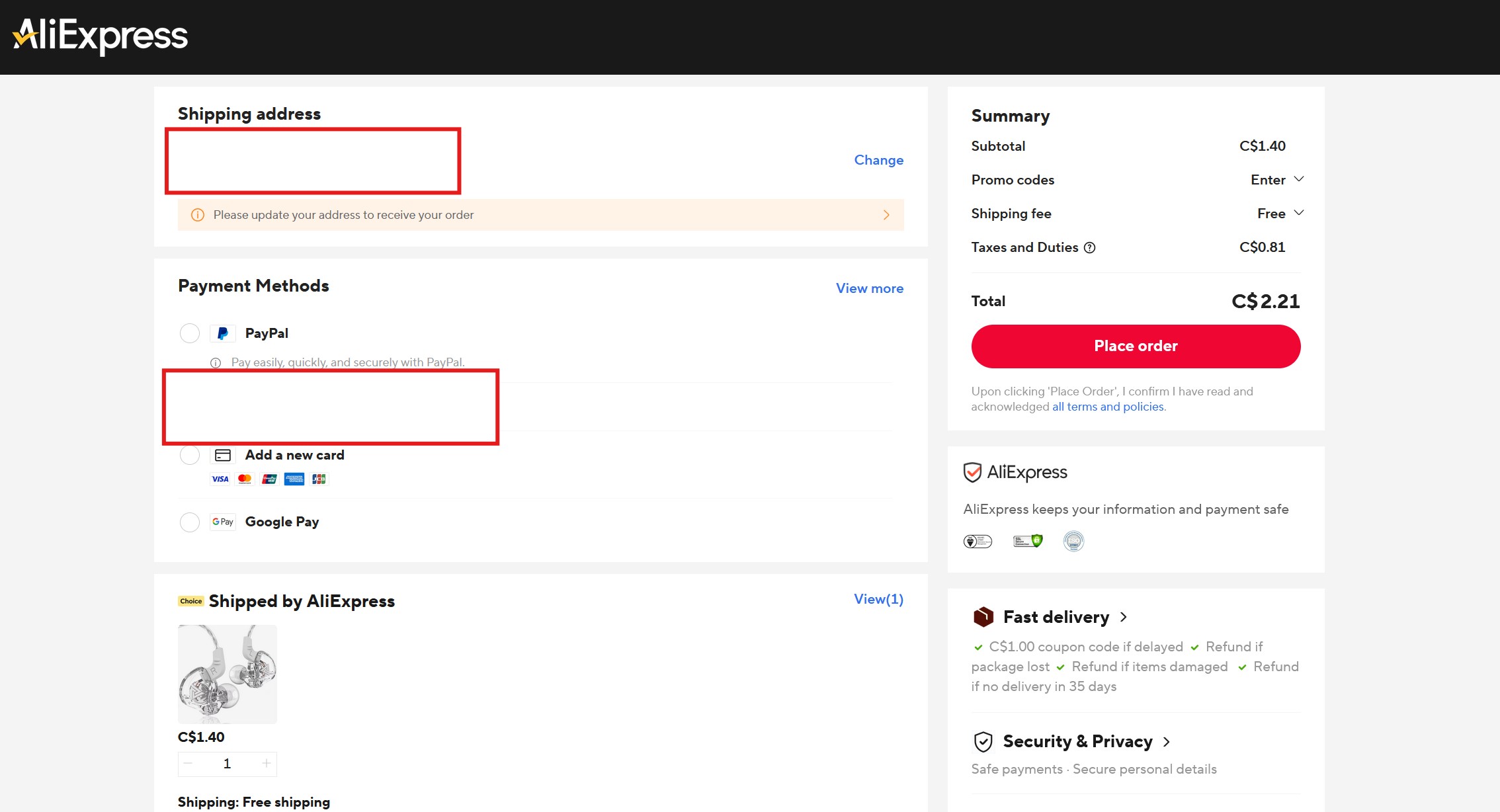The image size is (1500, 812).
Task: Click the JCB card logo
Action: 319,479
